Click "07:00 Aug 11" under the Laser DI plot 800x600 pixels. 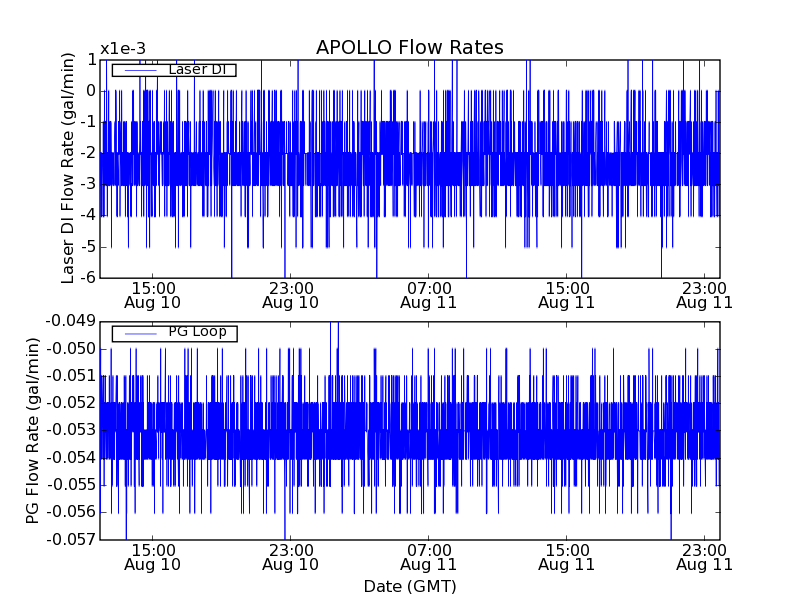point(429,296)
